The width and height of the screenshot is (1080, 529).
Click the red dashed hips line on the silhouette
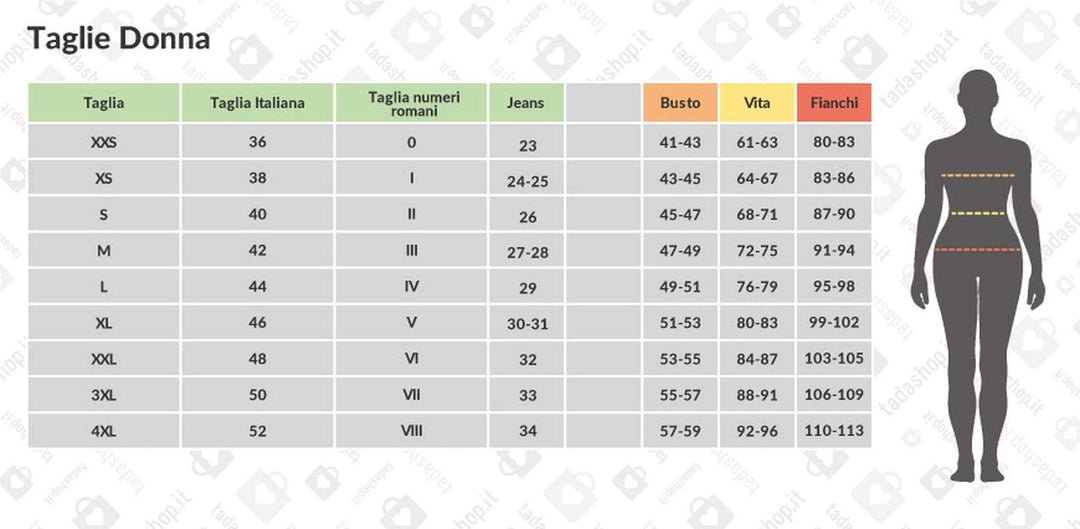pyautogui.click(x=977, y=249)
